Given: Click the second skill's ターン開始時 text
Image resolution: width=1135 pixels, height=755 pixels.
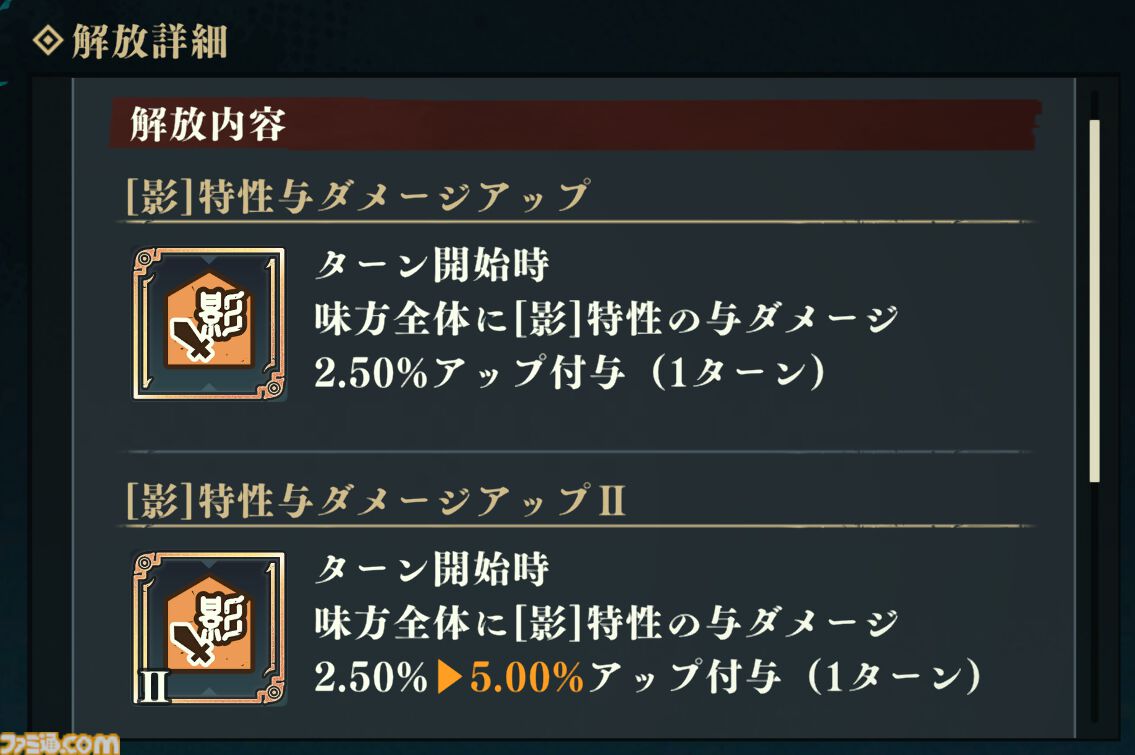Looking at the screenshot, I should [432, 569].
